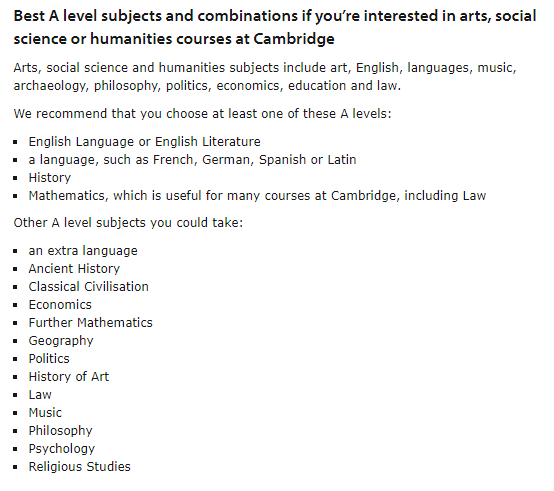Click the page heading about A level subjects
Viewport: 554px width, 491px height.
275,28
